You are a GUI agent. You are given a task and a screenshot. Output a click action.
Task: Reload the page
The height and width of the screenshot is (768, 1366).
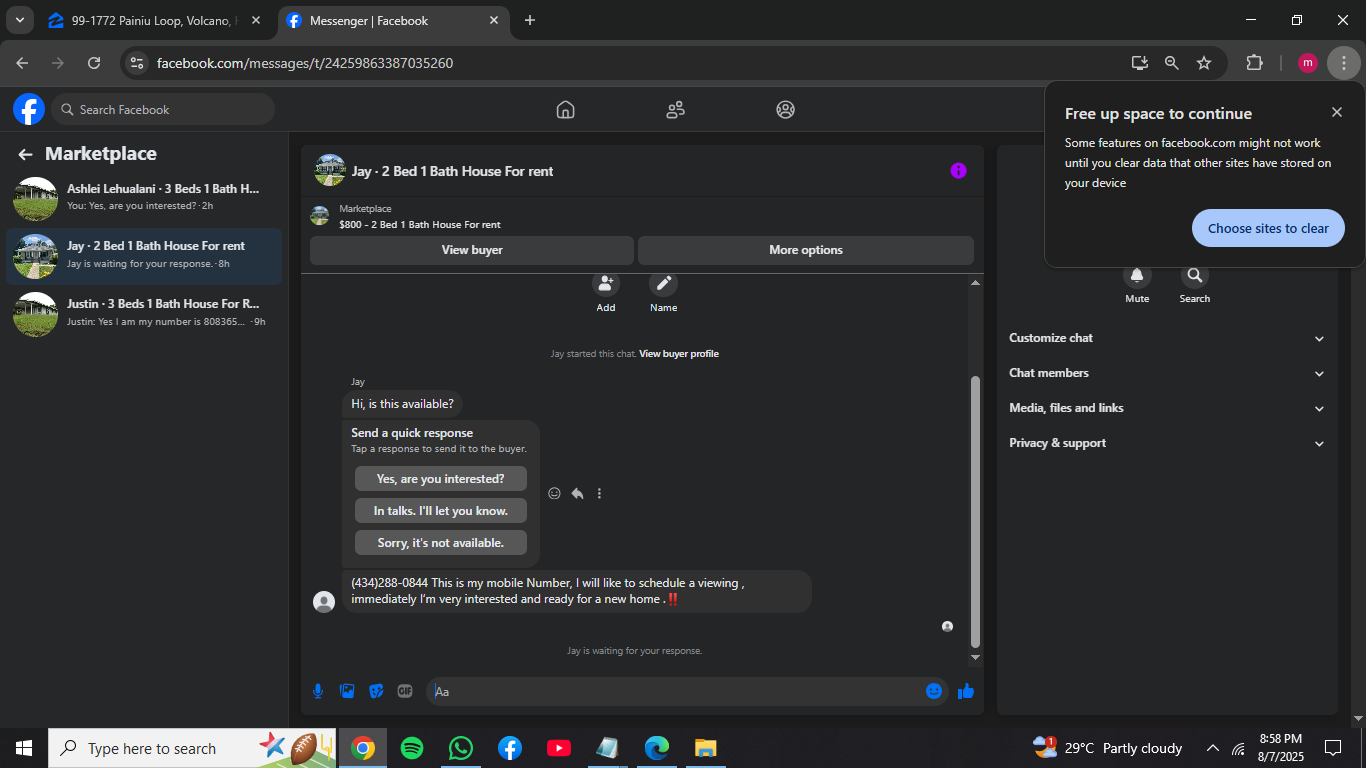pos(94,63)
